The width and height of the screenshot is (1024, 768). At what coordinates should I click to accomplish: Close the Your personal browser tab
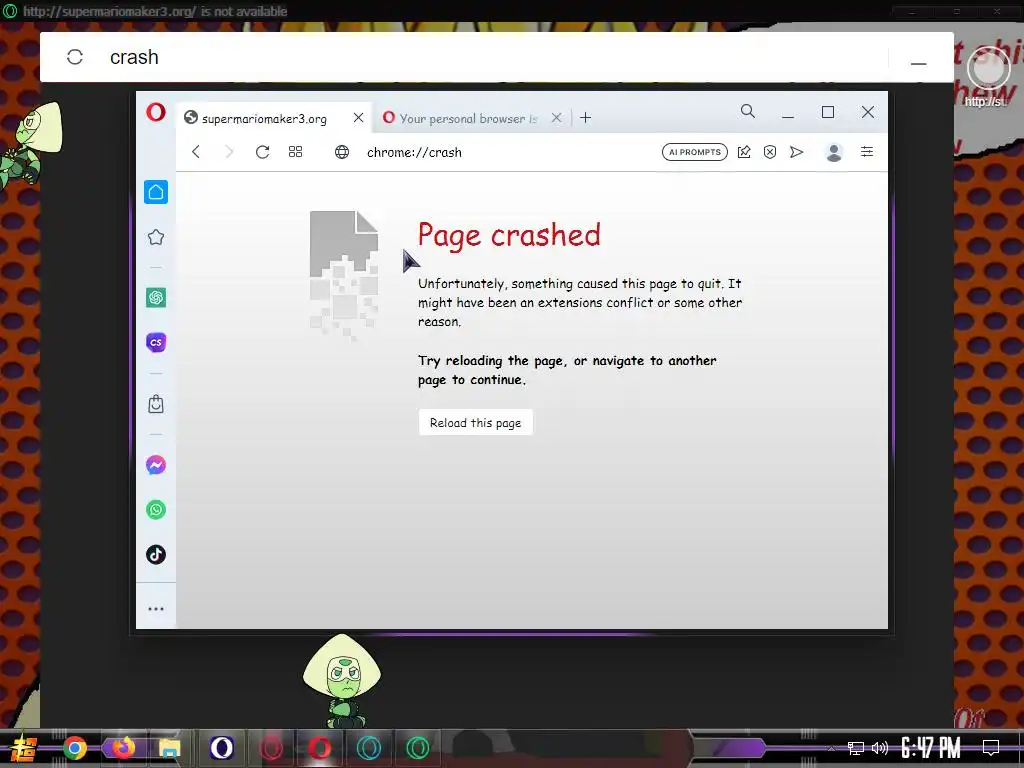coord(556,118)
